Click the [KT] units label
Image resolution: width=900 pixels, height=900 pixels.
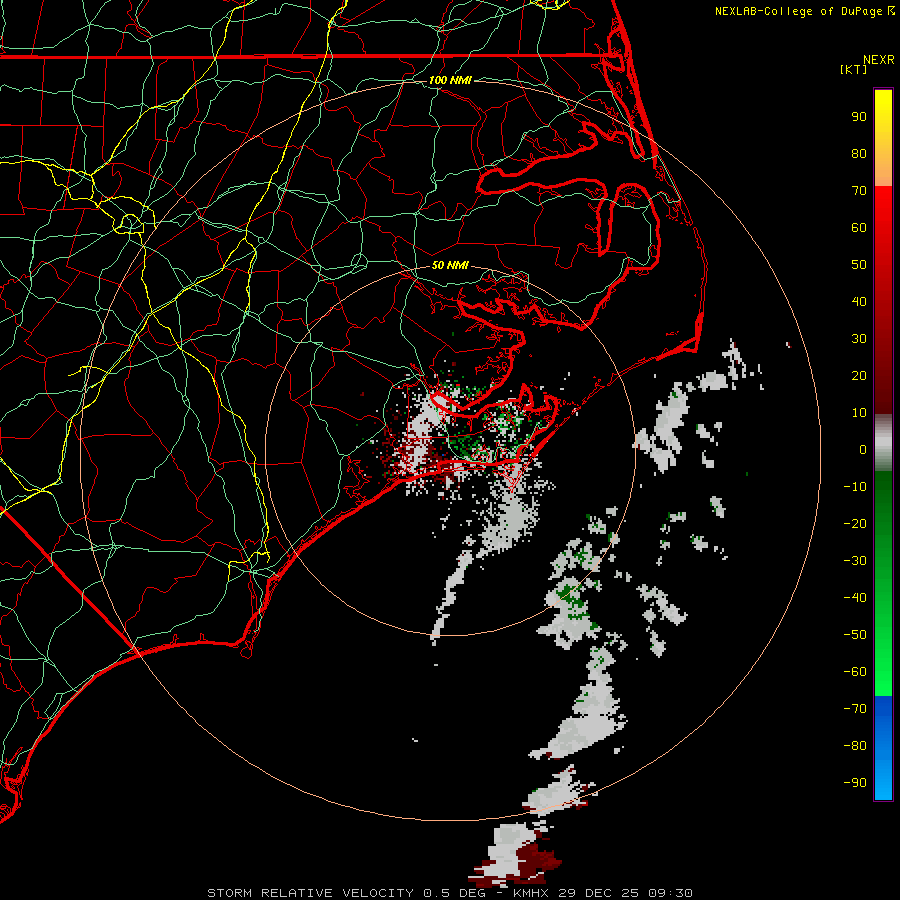(853, 69)
